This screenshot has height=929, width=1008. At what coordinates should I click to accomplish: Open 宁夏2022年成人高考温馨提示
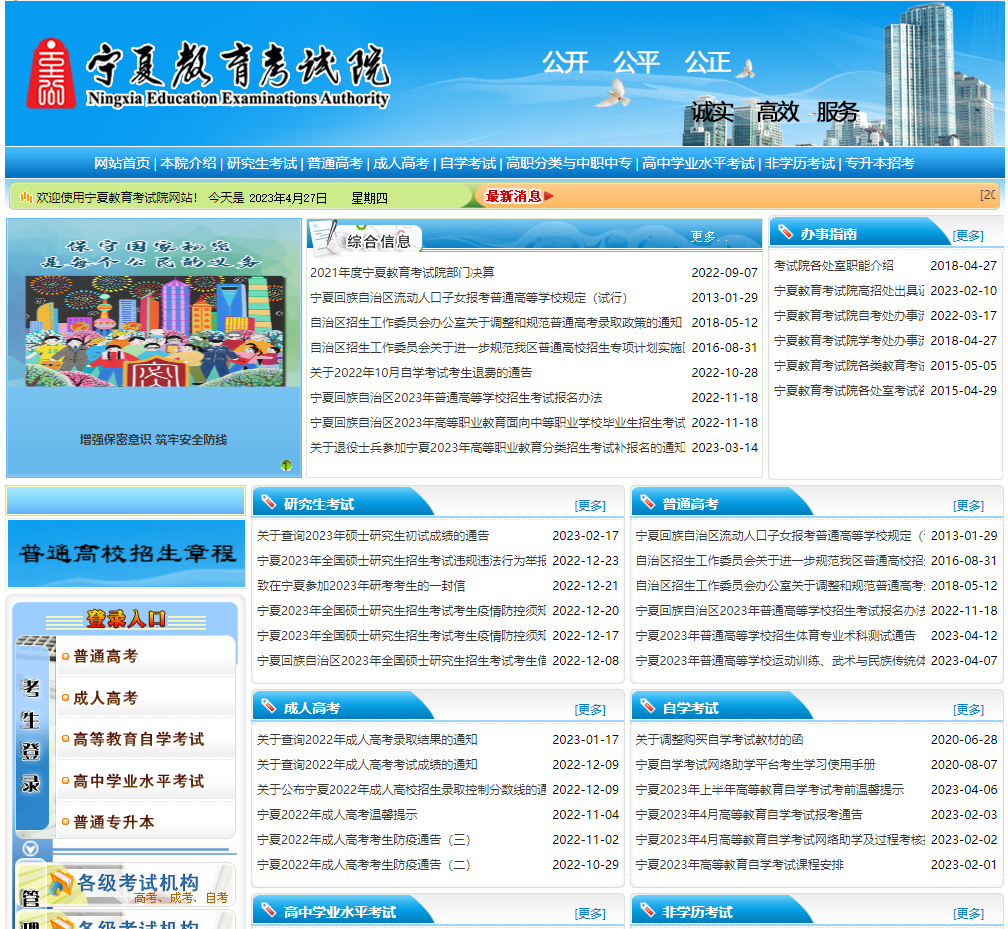(x=337, y=815)
